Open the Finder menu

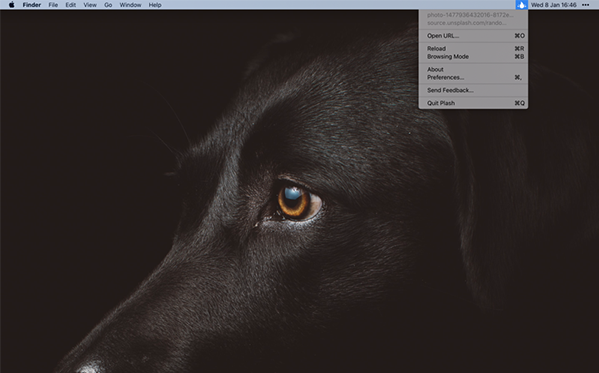click(x=32, y=5)
